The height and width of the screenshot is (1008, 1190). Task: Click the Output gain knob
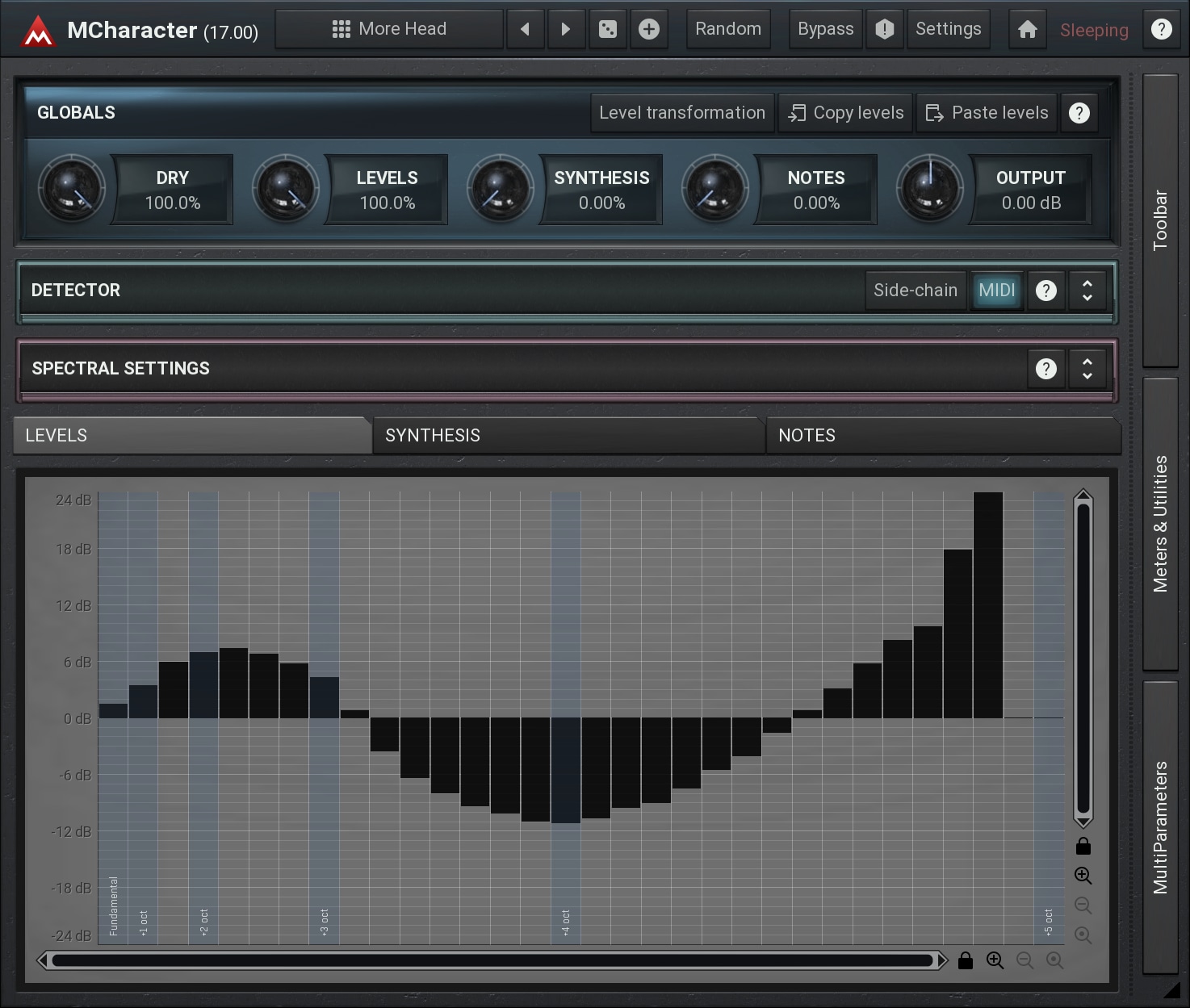(929, 189)
